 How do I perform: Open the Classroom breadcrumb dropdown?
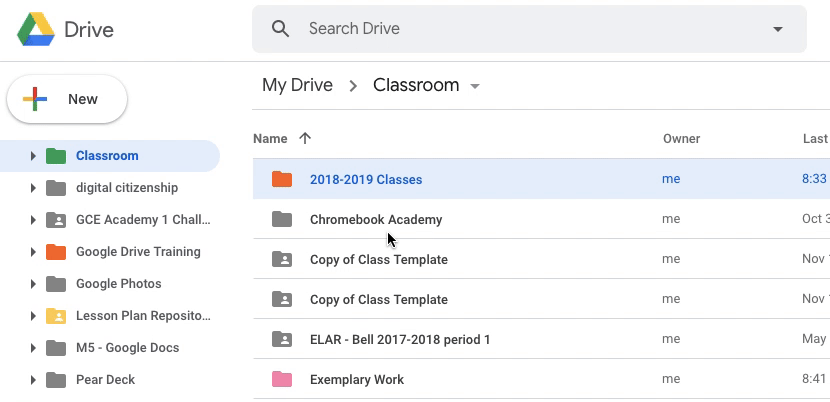pos(475,86)
